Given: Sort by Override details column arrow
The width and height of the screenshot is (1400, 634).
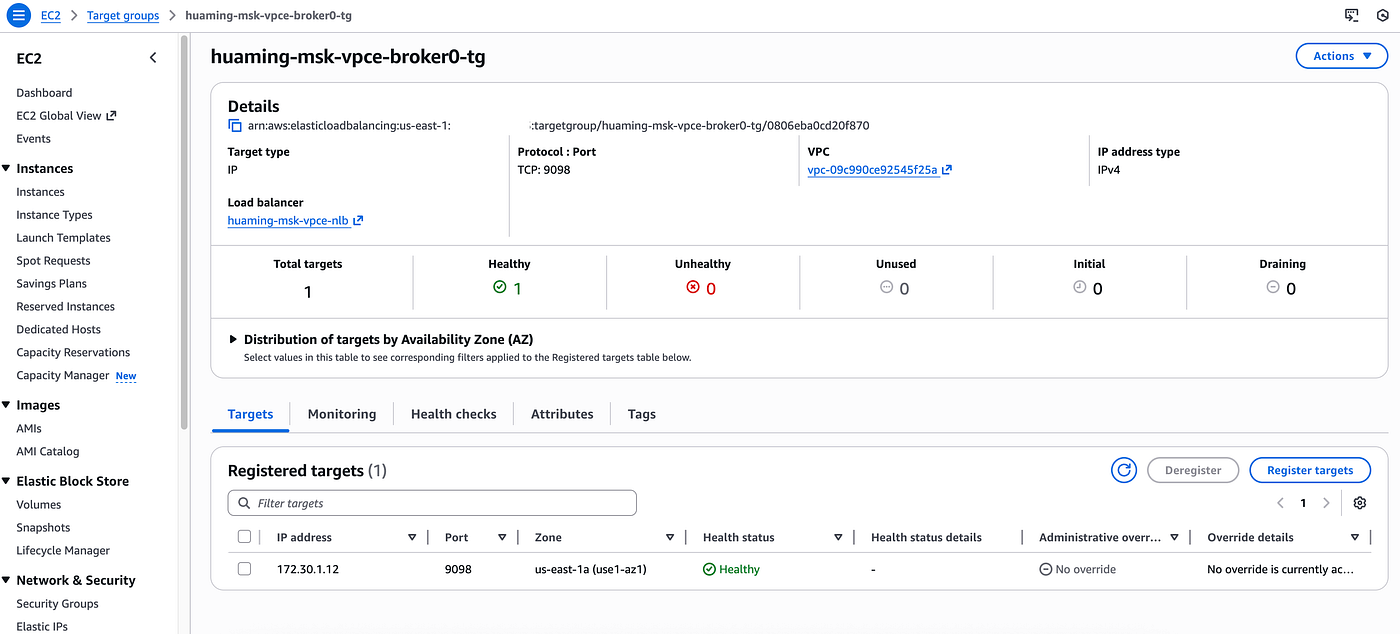Looking at the screenshot, I should 1355,538.
